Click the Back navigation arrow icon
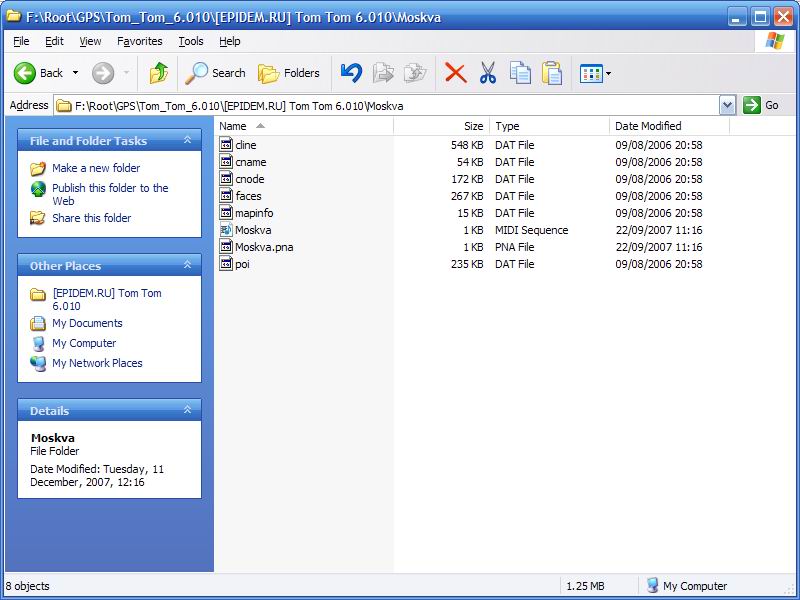Viewport: 800px width, 600px height. click(25, 73)
